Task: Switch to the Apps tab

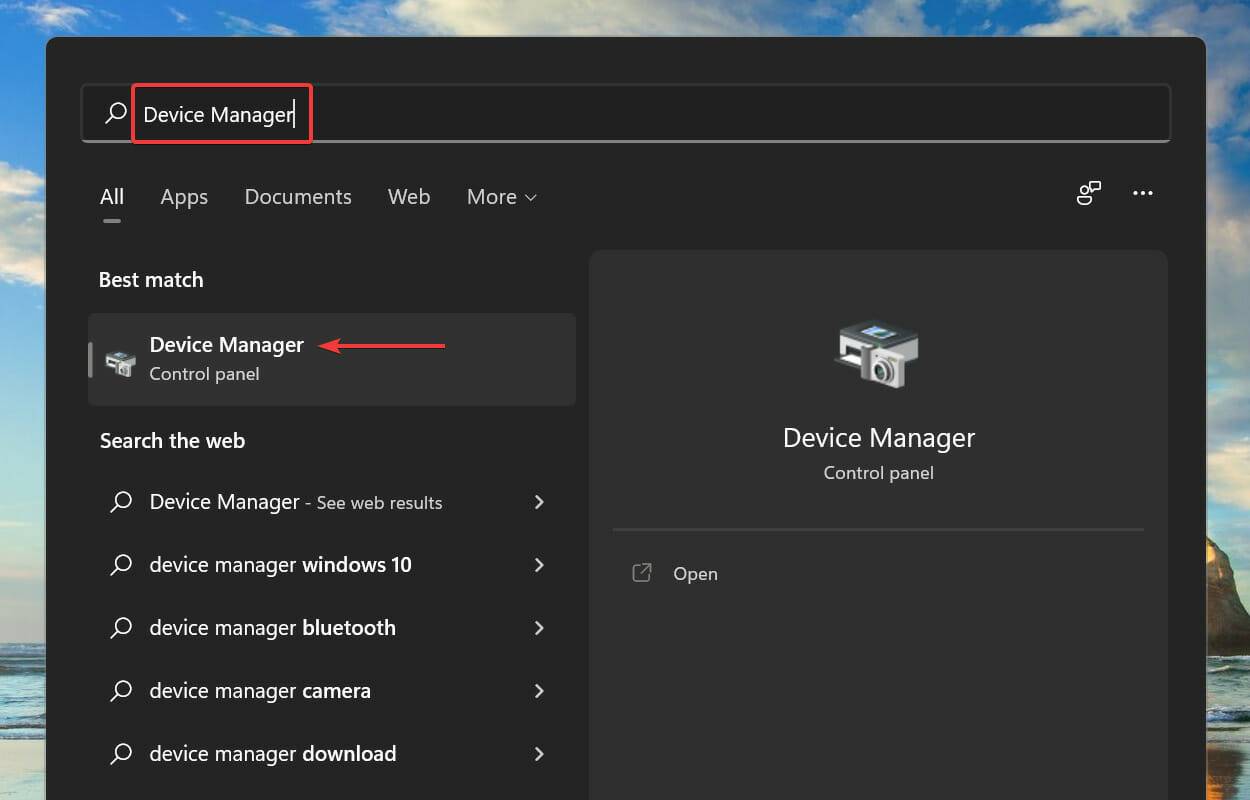Action: 184,197
